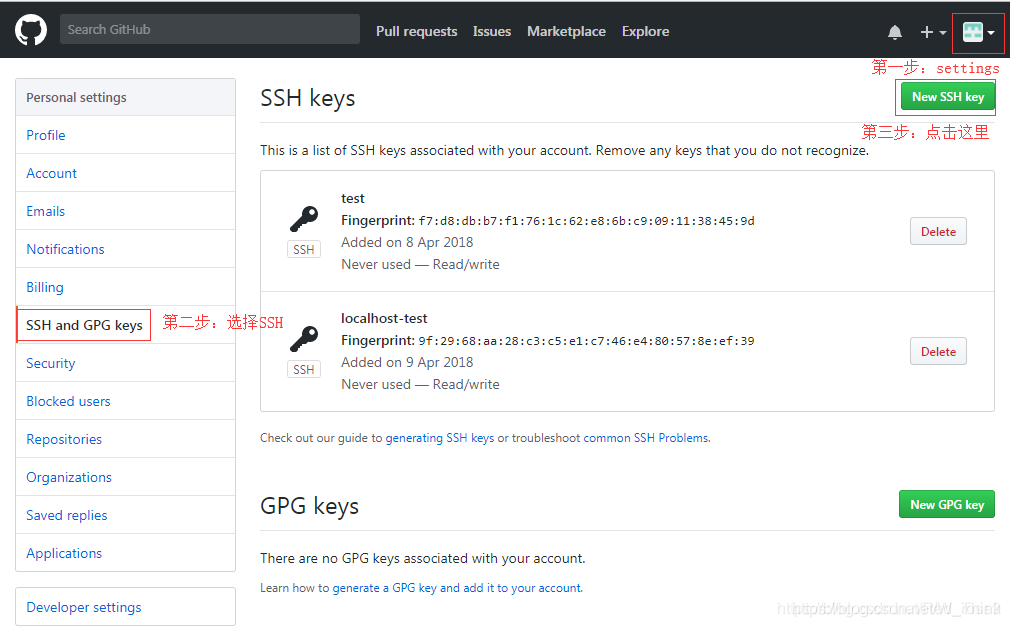Click the GitHub Octocat logo
This screenshot has width=1010, height=627.
31,30
